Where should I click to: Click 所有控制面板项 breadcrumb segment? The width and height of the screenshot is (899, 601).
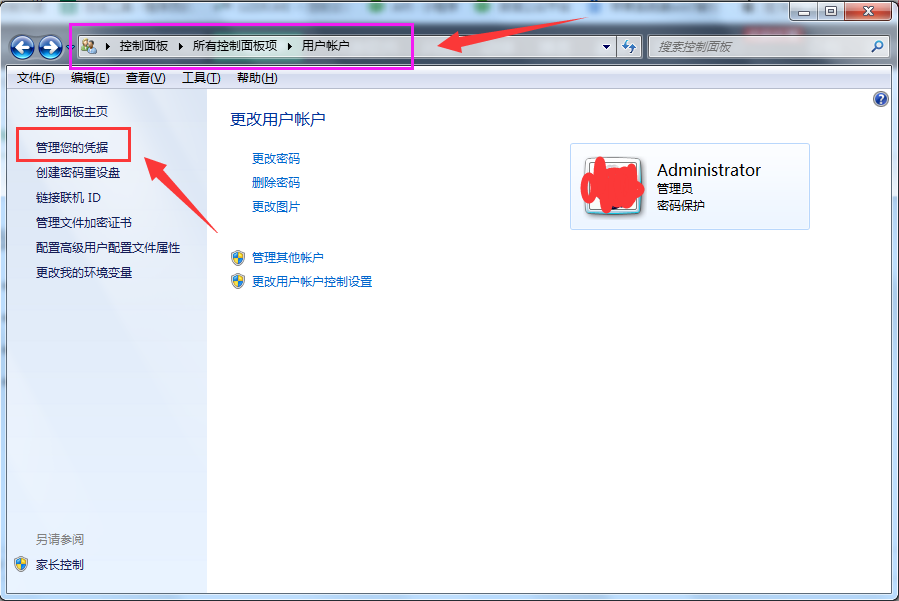tap(235, 46)
